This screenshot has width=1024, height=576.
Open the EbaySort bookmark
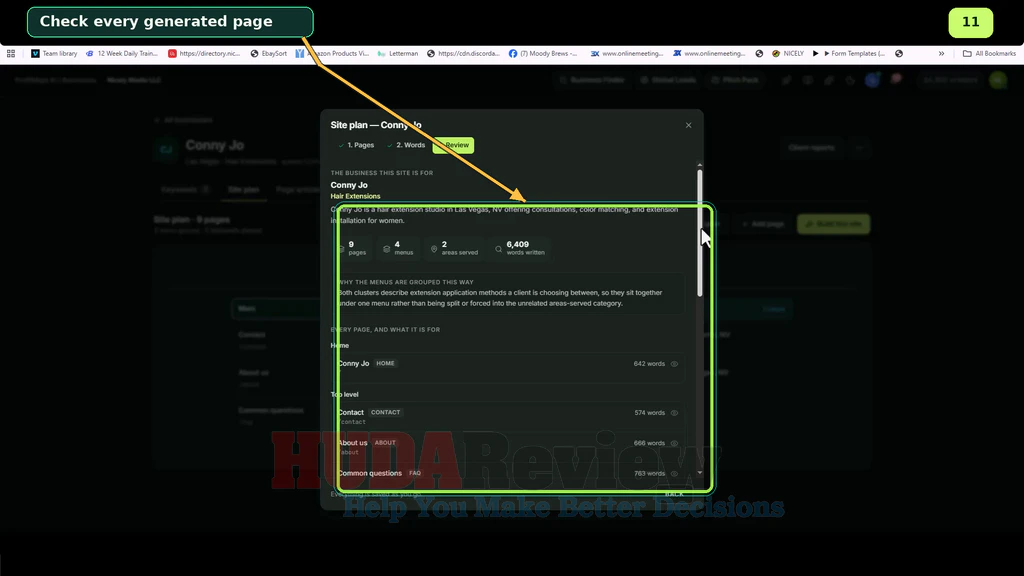pos(268,54)
